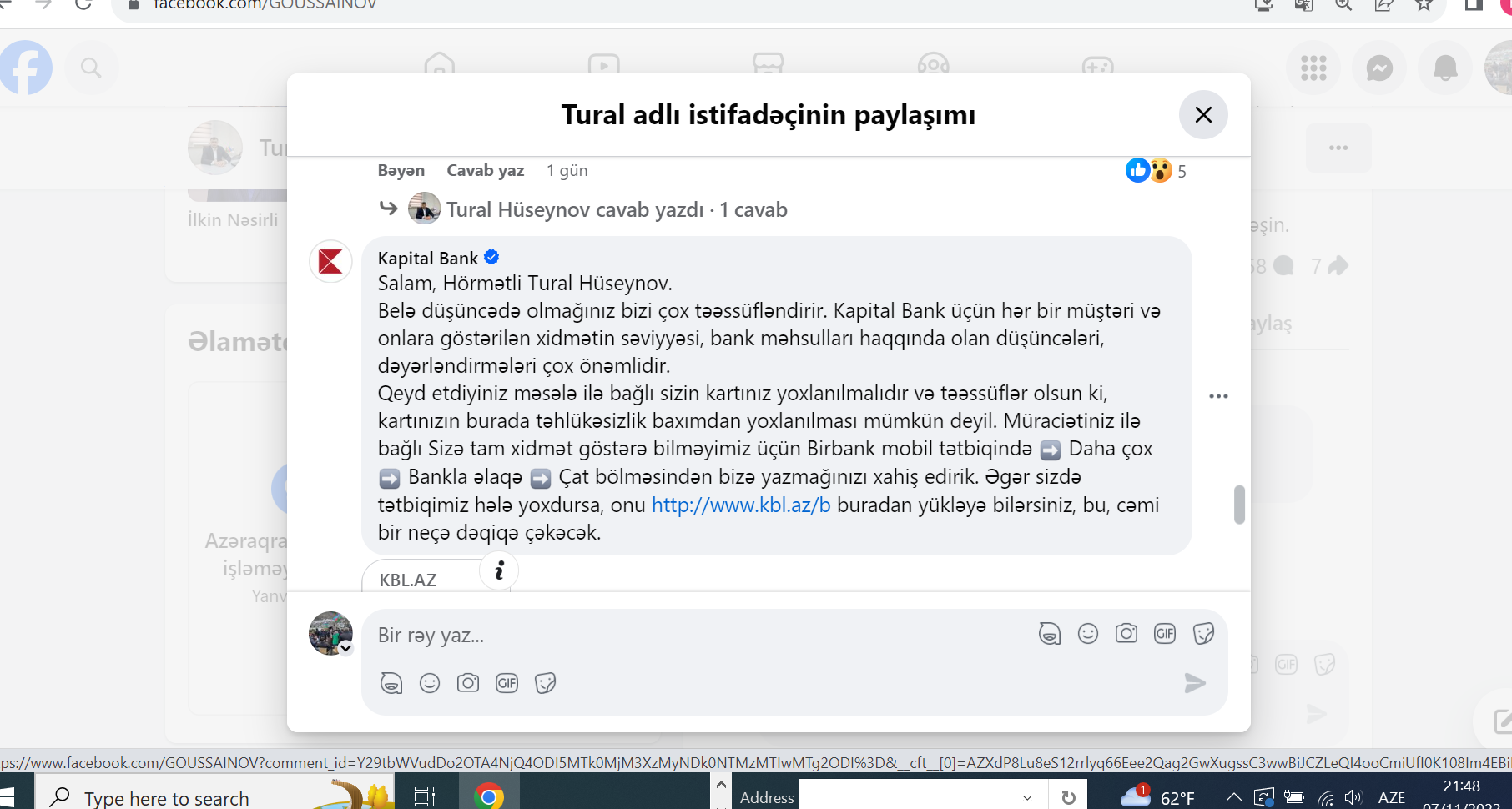Click the Kapital Bank verified badge
This screenshot has height=809, width=1512.
(491, 257)
